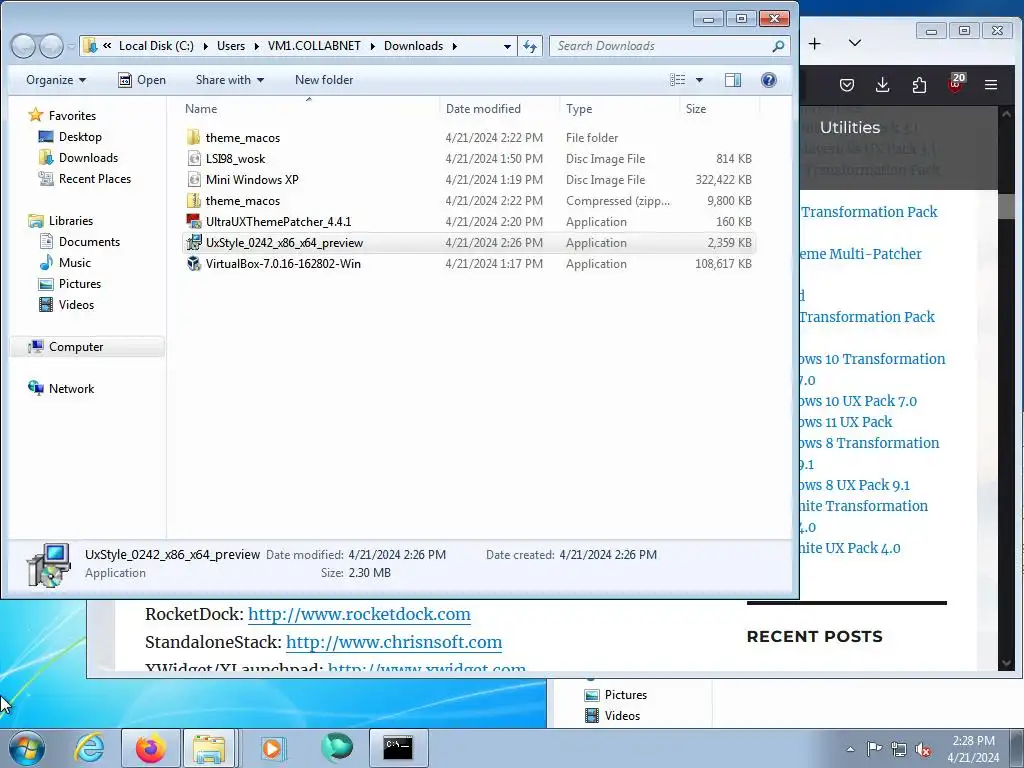Select the Mini Windows XP disc image icon
Viewport: 1024px width, 768px height.
193,180
